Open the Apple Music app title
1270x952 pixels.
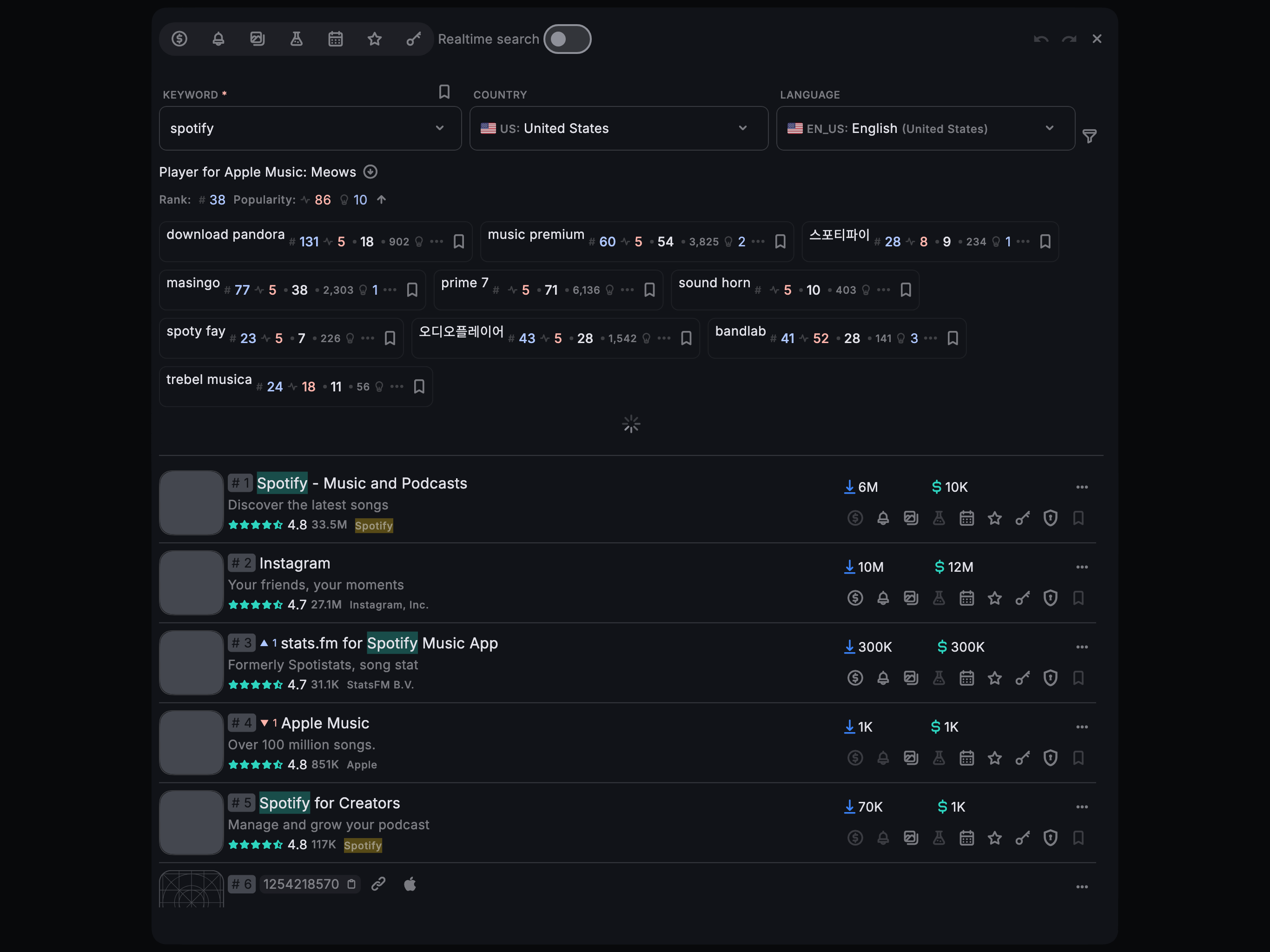point(325,722)
